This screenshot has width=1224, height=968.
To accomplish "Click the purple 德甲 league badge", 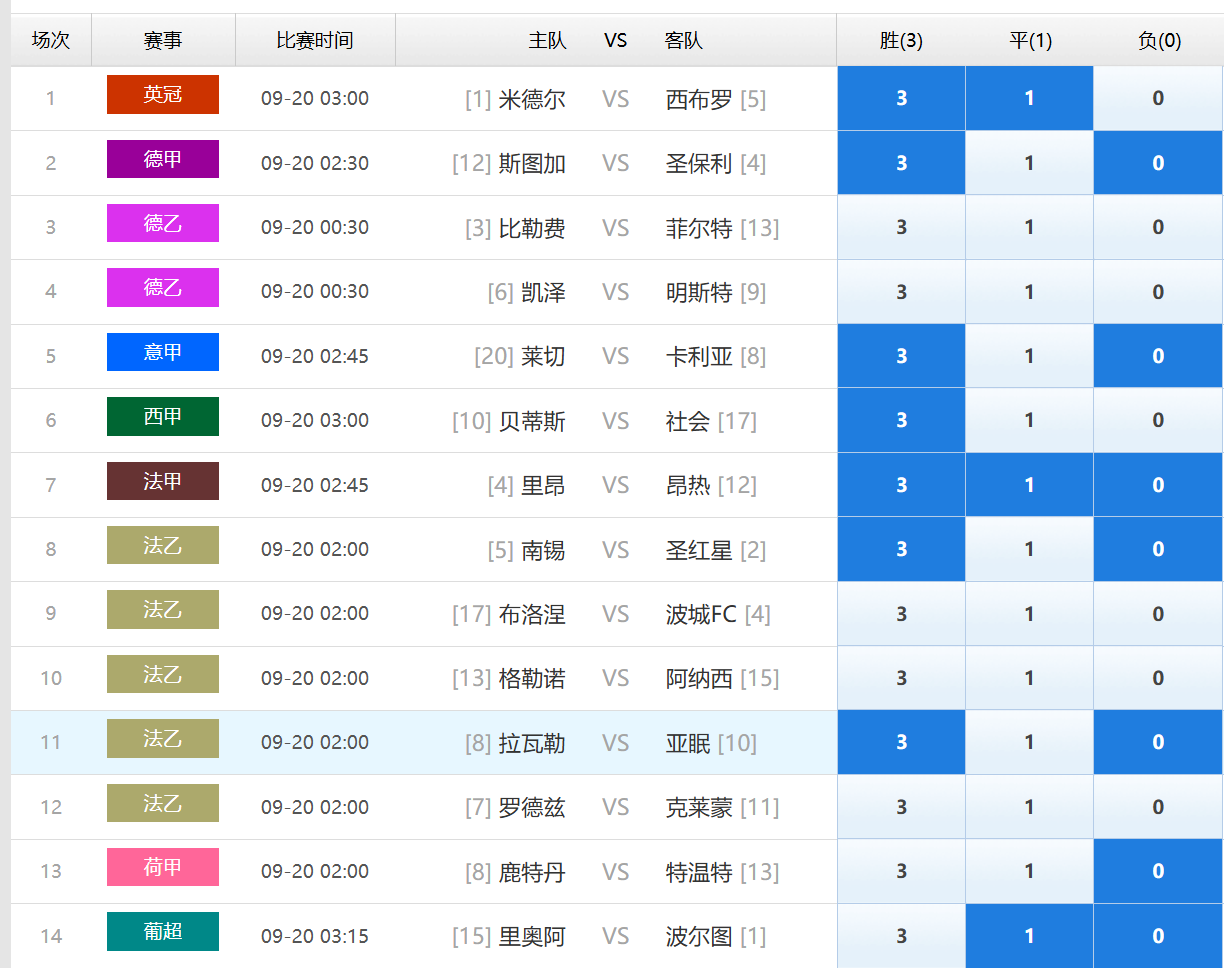I will (163, 159).
